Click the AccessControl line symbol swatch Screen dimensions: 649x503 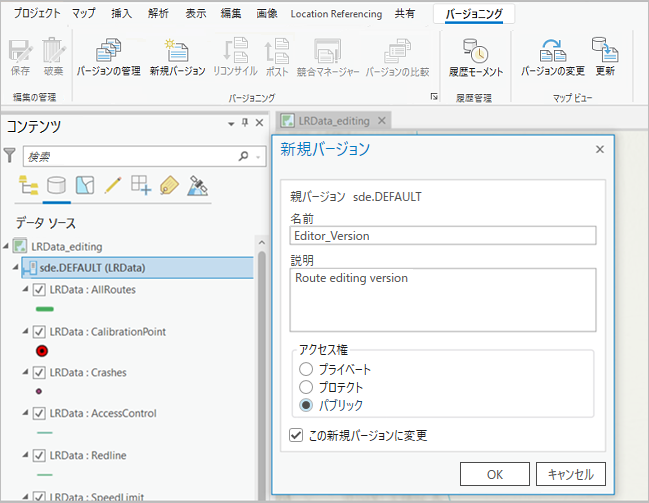pos(45,433)
